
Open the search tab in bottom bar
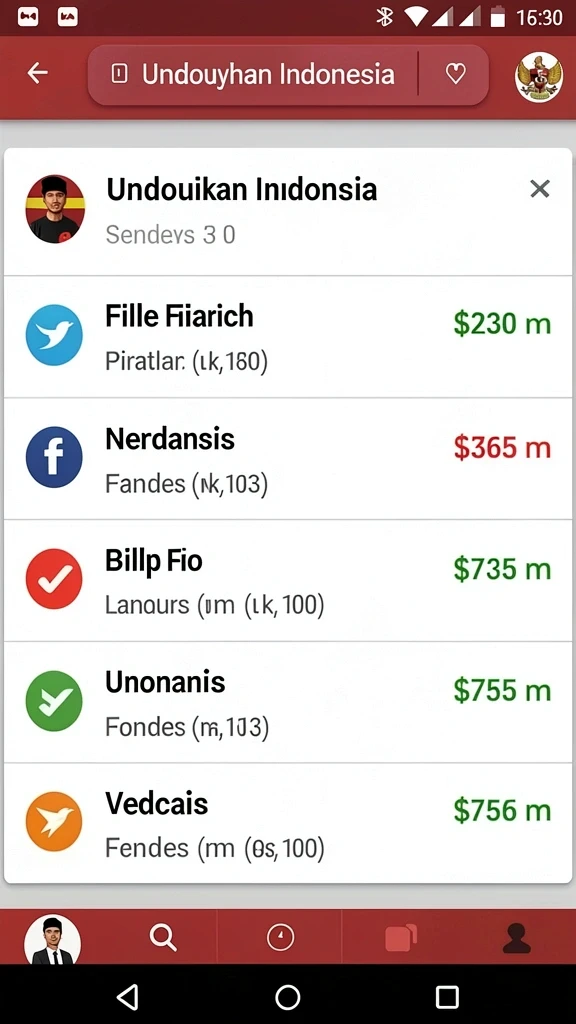pyautogui.click(x=163, y=938)
